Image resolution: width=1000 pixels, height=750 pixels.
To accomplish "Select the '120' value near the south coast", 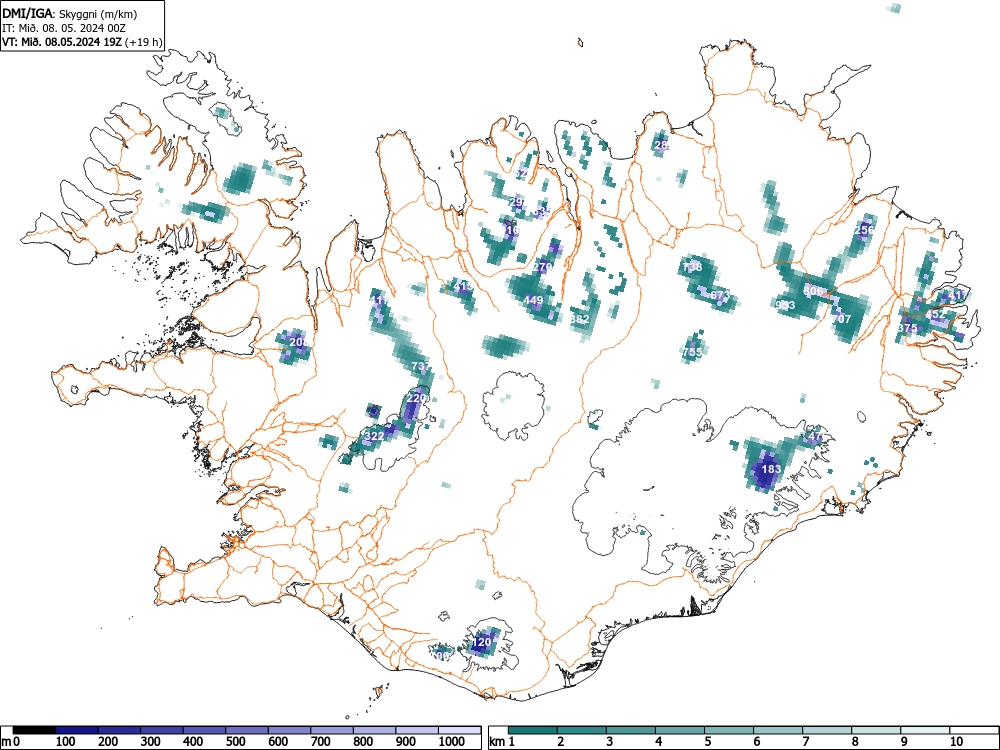I will click(x=482, y=642).
